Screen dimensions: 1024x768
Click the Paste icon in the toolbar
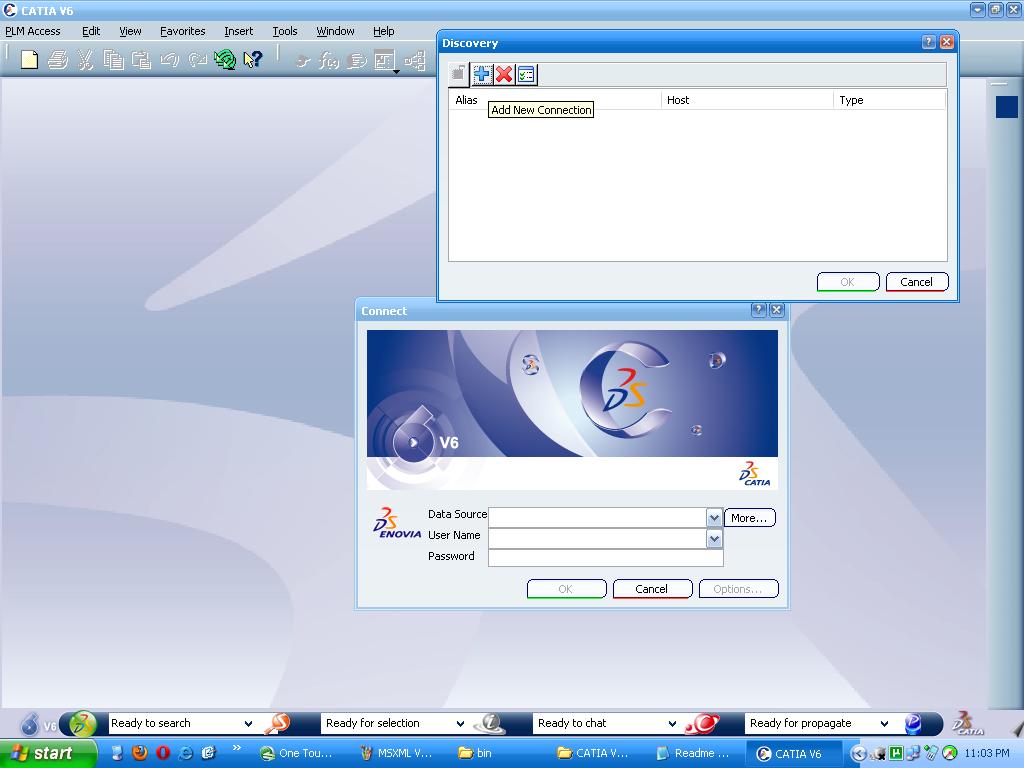click(x=141, y=60)
